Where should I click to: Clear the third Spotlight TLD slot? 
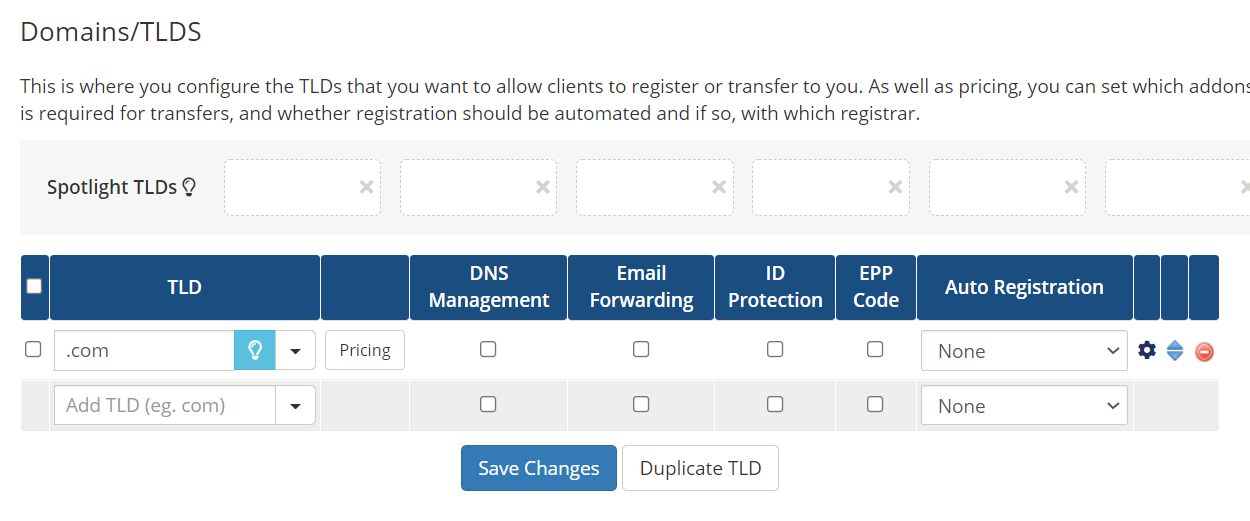click(x=719, y=187)
